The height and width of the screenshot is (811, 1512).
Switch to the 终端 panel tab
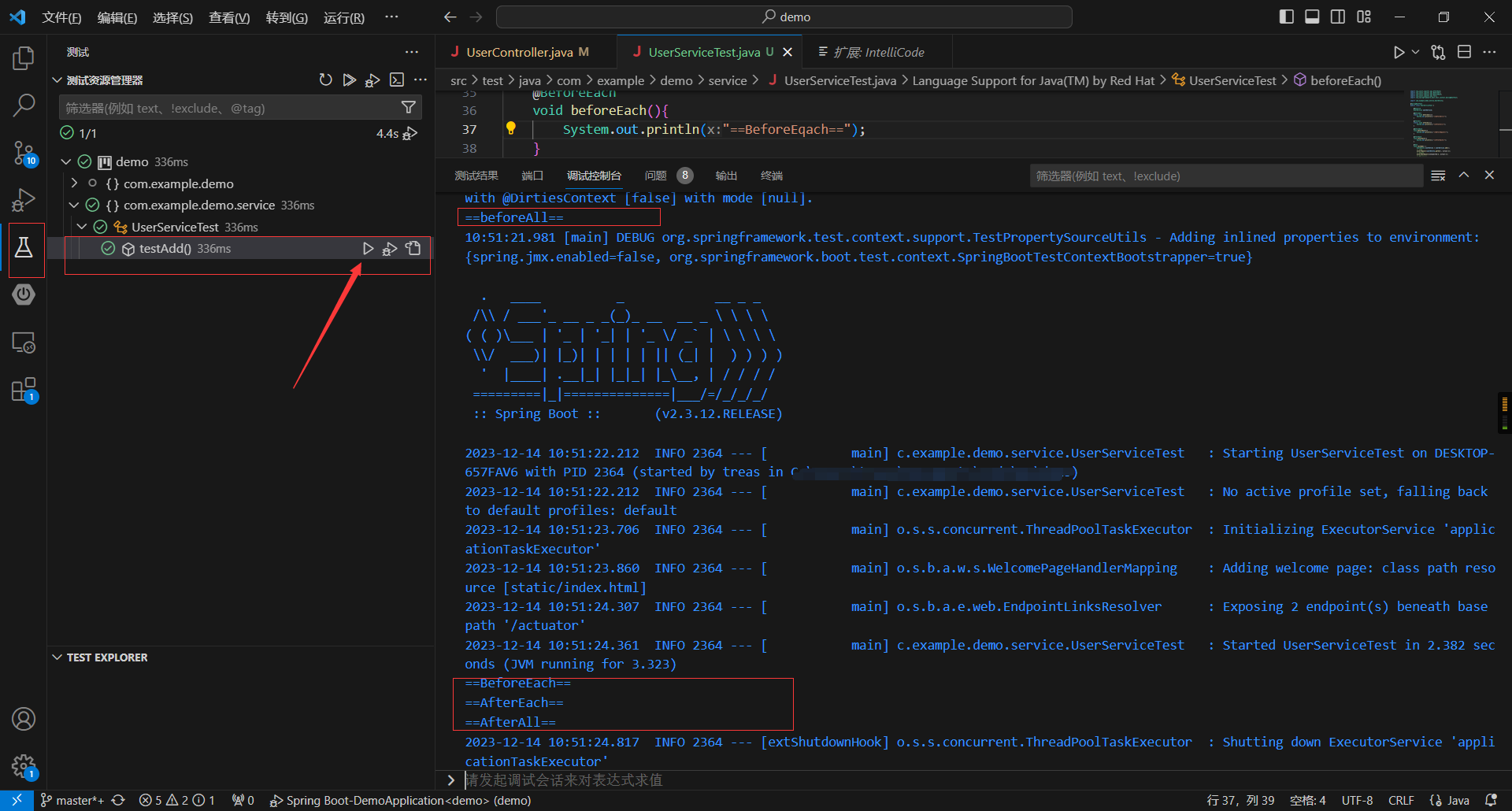[772, 176]
